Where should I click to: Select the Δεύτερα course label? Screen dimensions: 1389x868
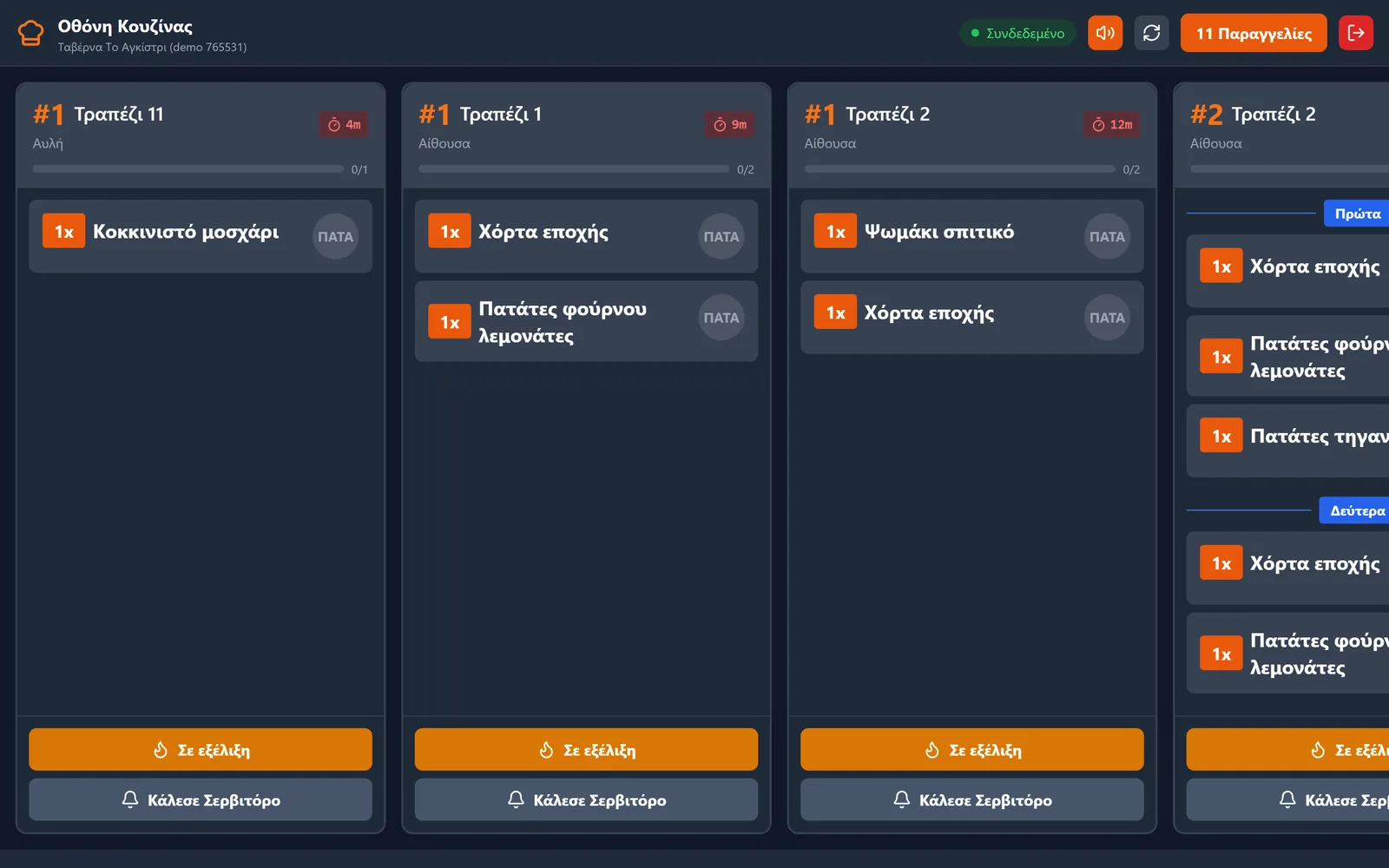1356,510
